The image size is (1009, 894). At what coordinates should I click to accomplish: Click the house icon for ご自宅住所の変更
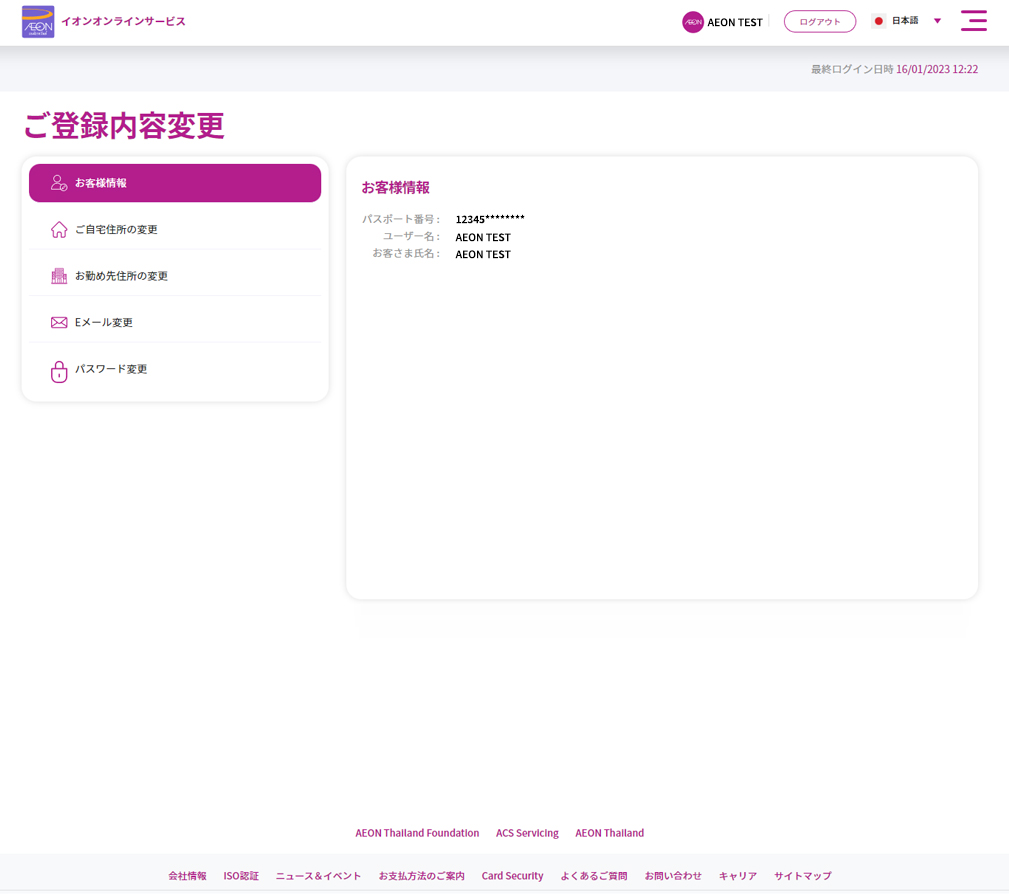[59, 229]
